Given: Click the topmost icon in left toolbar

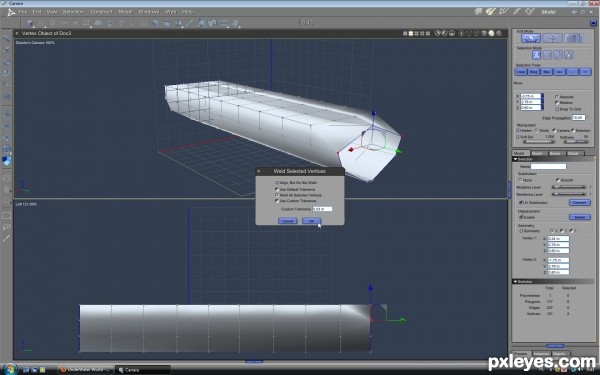Looking at the screenshot, I should [7, 39].
